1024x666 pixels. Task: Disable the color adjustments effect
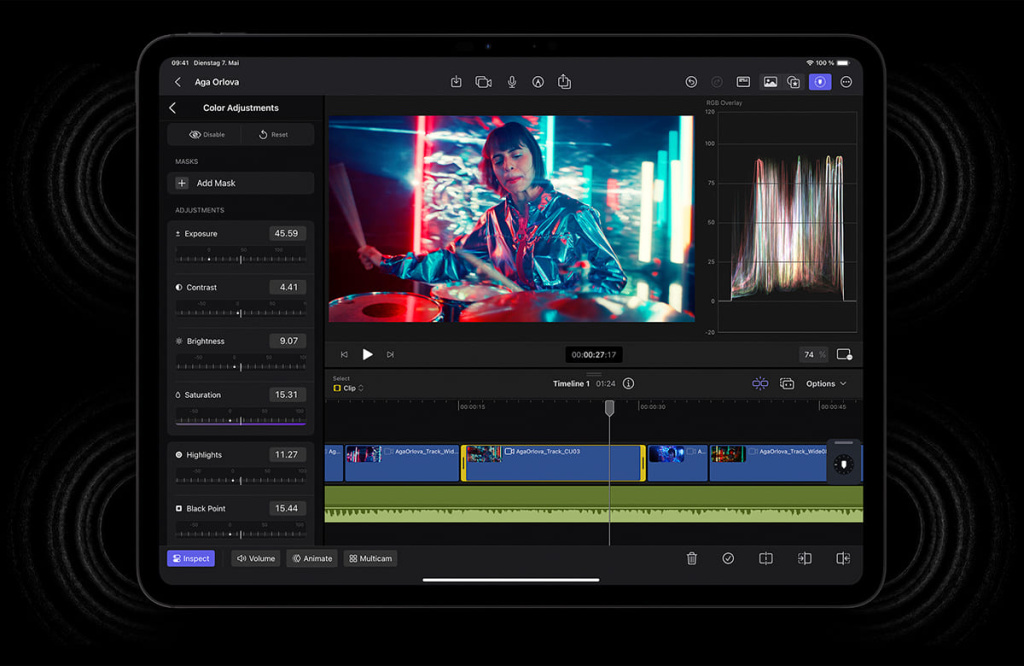coord(205,134)
